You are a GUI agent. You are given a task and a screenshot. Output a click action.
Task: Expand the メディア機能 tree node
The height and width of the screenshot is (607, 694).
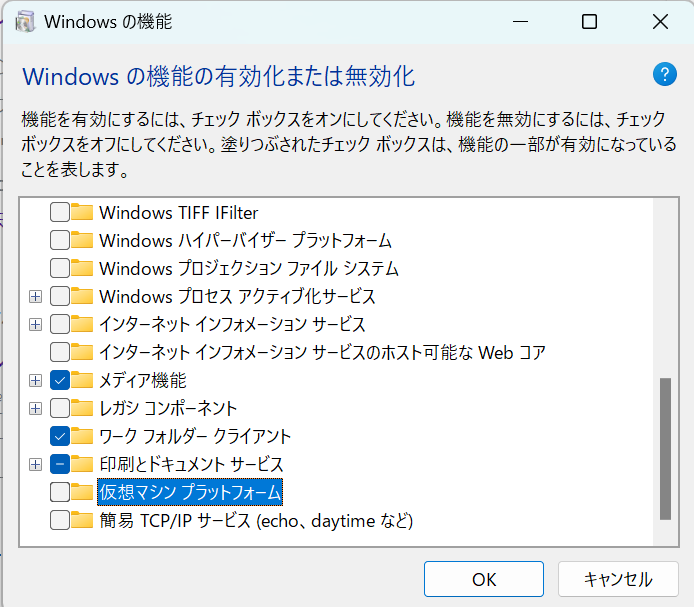35,380
